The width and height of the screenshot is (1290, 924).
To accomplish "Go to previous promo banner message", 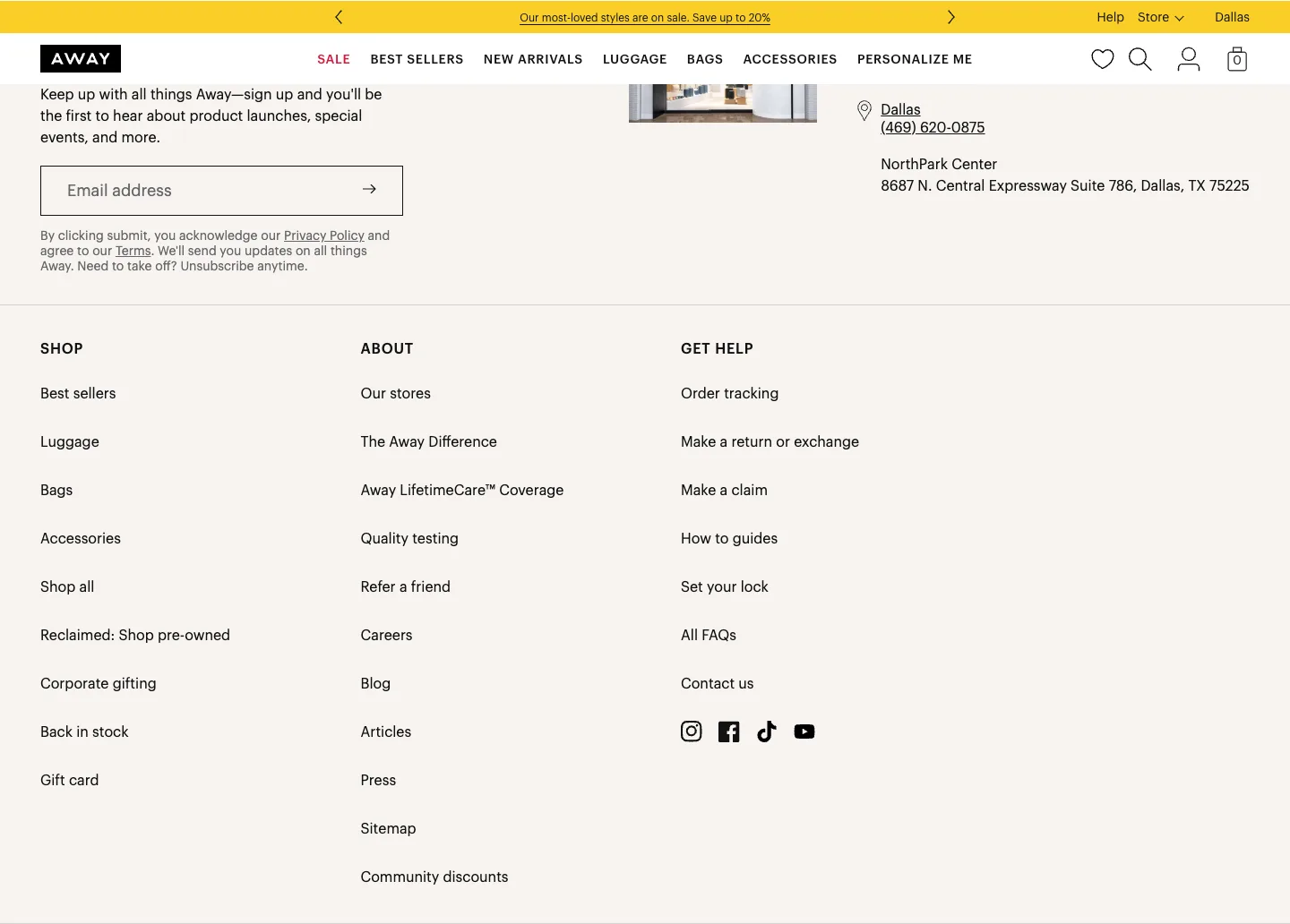I will click(339, 17).
